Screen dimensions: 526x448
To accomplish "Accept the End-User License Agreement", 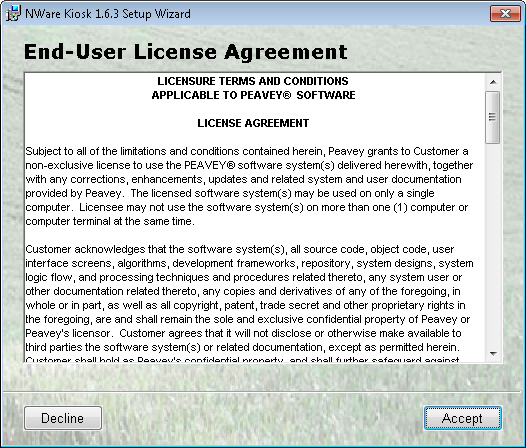I will [x=463, y=418].
